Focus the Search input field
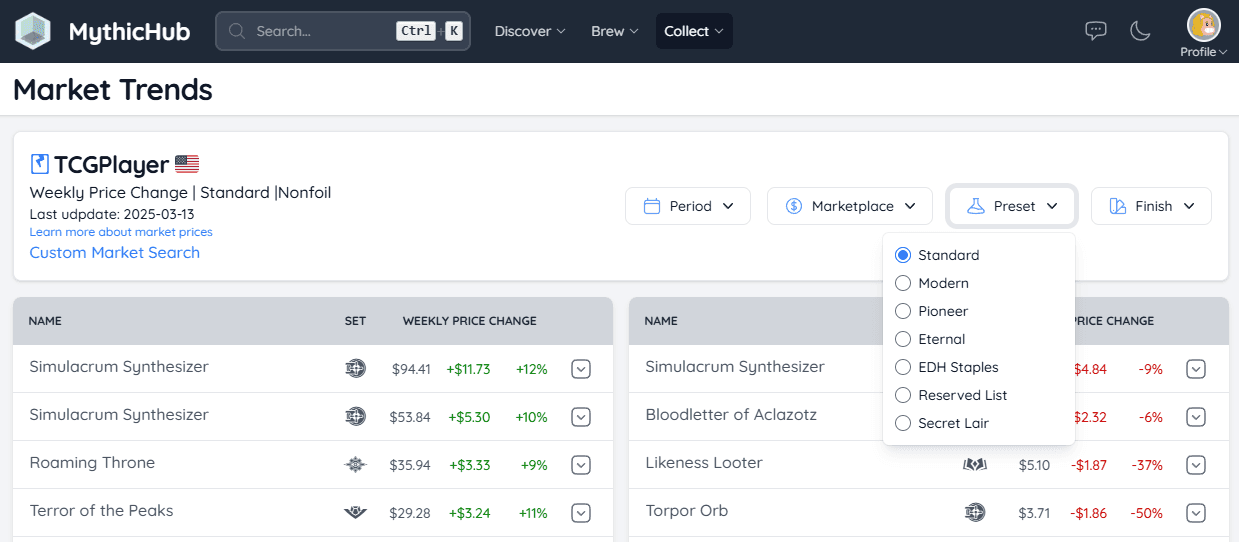Image resolution: width=1239 pixels, height=542 pixels. [x=343, y=31]
